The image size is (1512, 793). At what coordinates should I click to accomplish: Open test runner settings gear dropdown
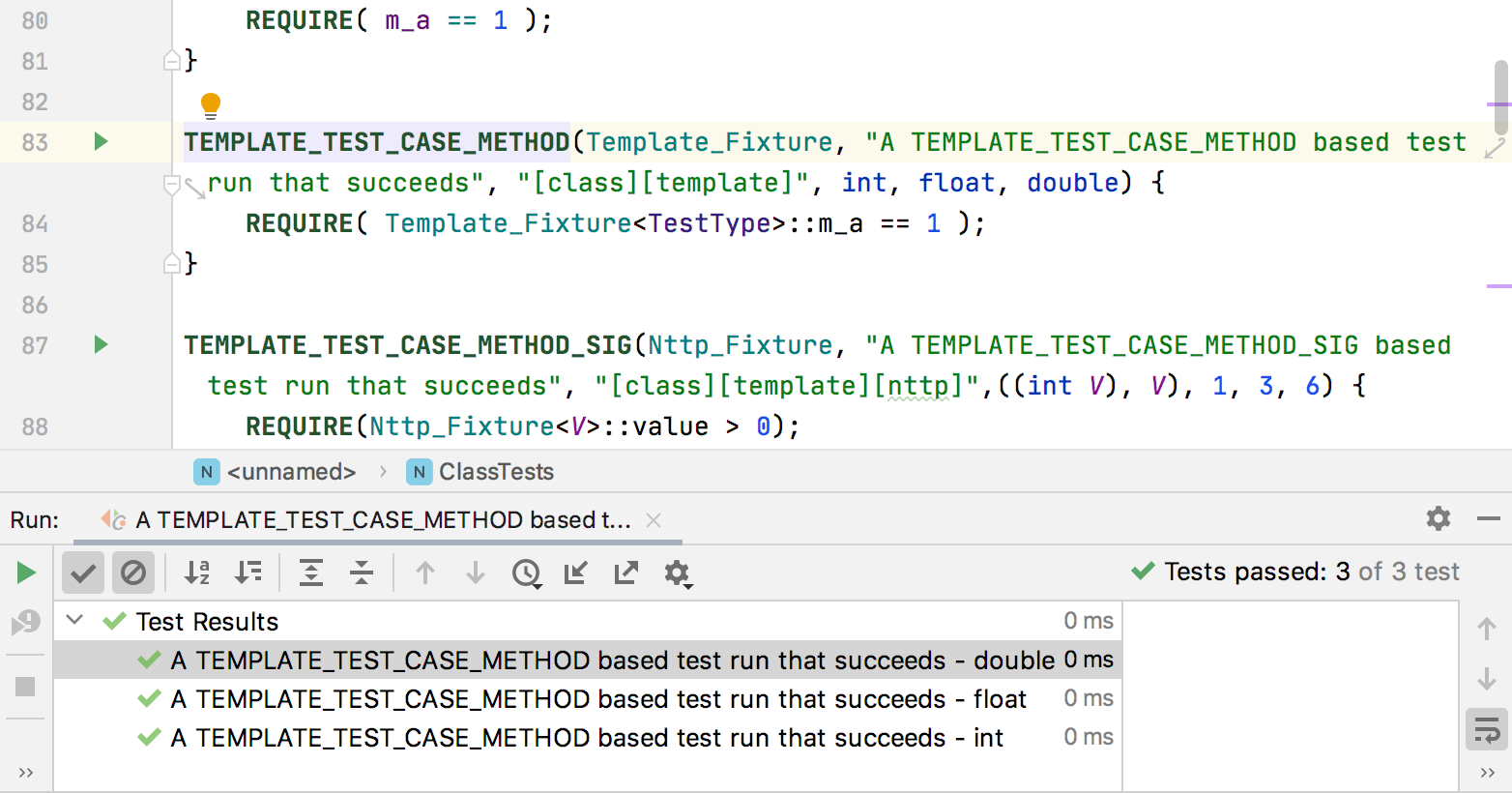(x=677, y=573)
